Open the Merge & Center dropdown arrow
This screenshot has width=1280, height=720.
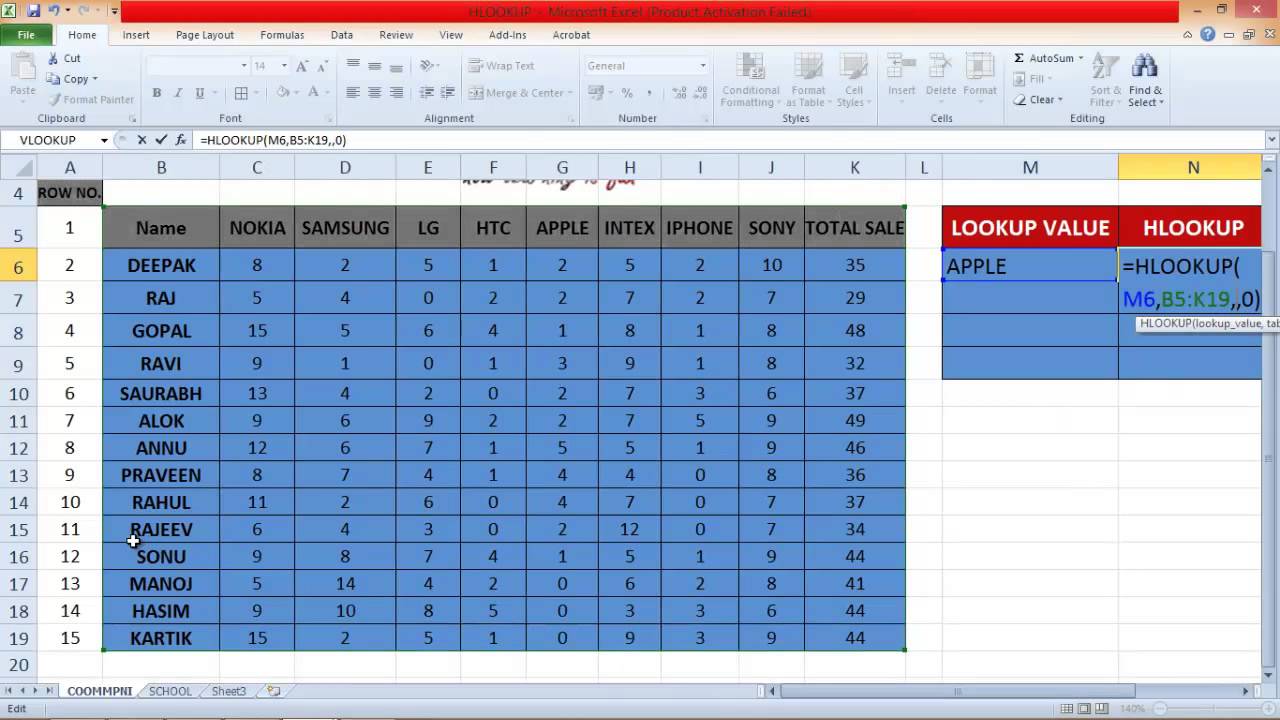pos(570,93)
